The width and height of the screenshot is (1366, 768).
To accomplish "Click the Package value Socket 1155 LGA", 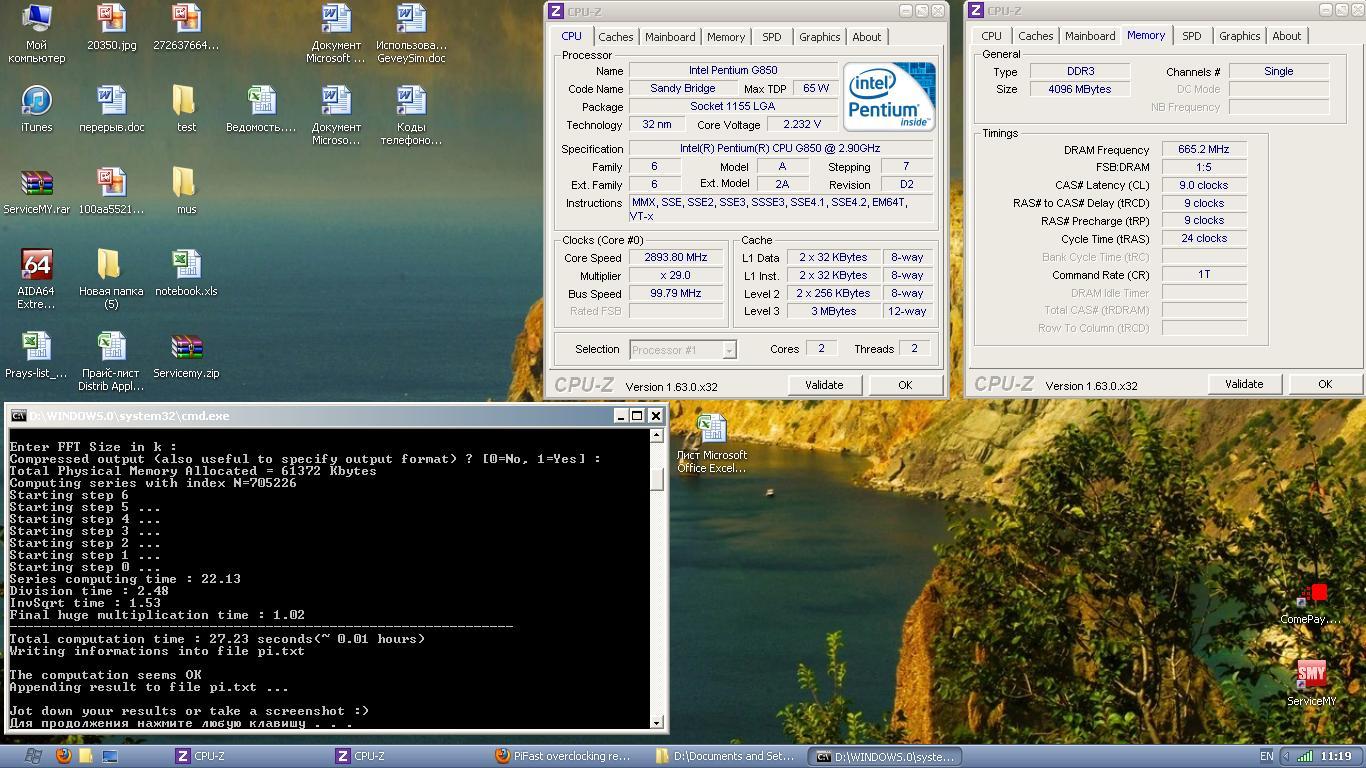I will click(733, 107).
